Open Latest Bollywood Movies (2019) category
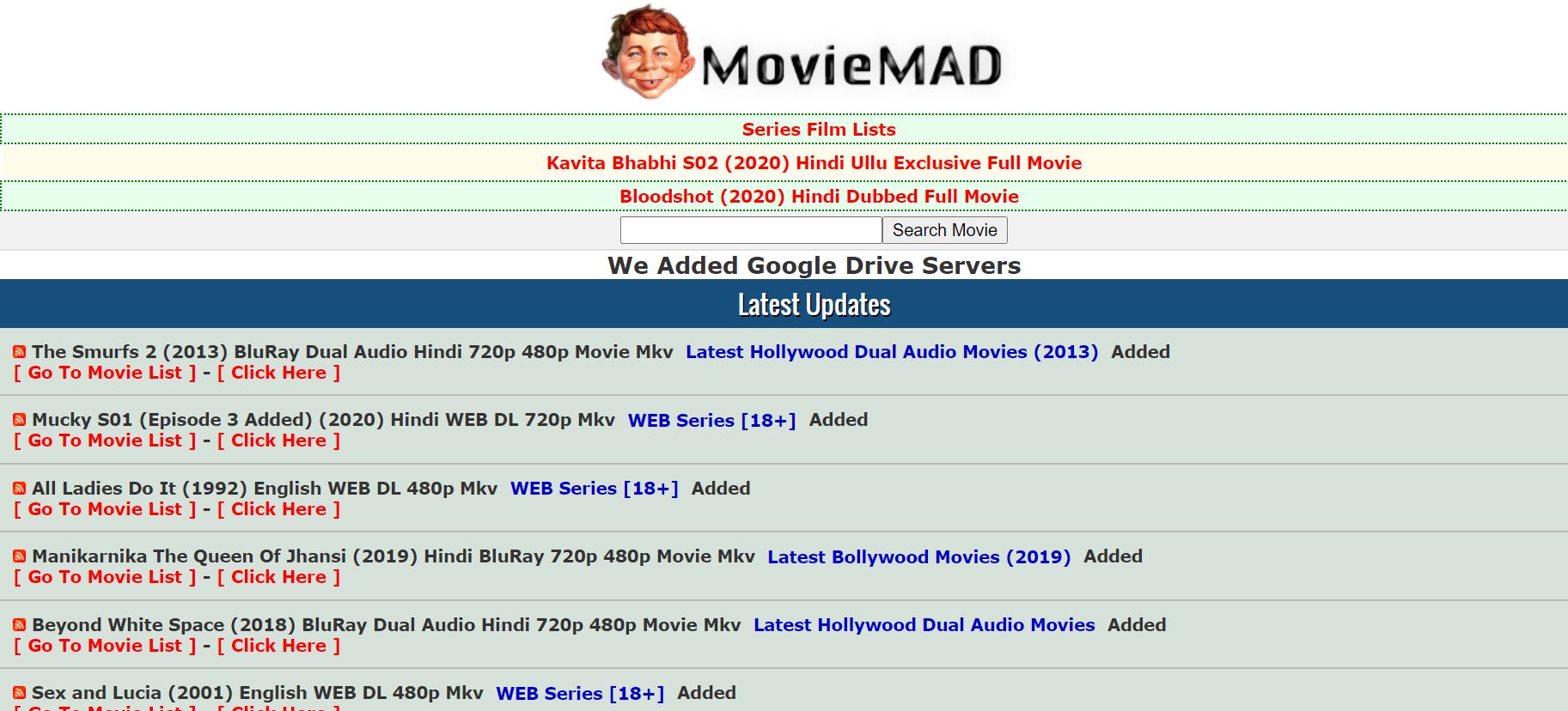This screenshot has width=1568, height=711. click(918, 556)
